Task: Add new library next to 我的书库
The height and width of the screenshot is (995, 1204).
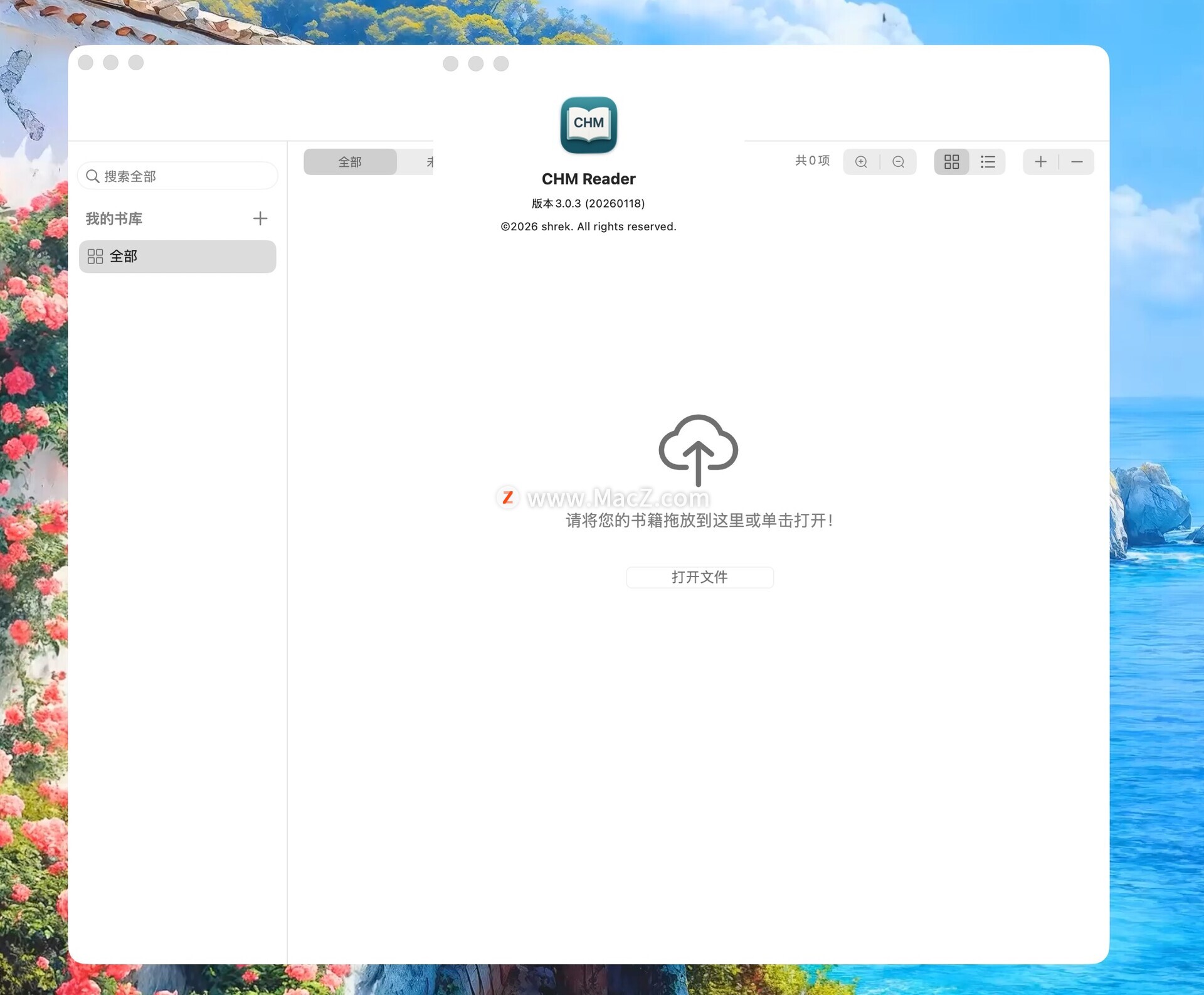Action: coord(260,218)
